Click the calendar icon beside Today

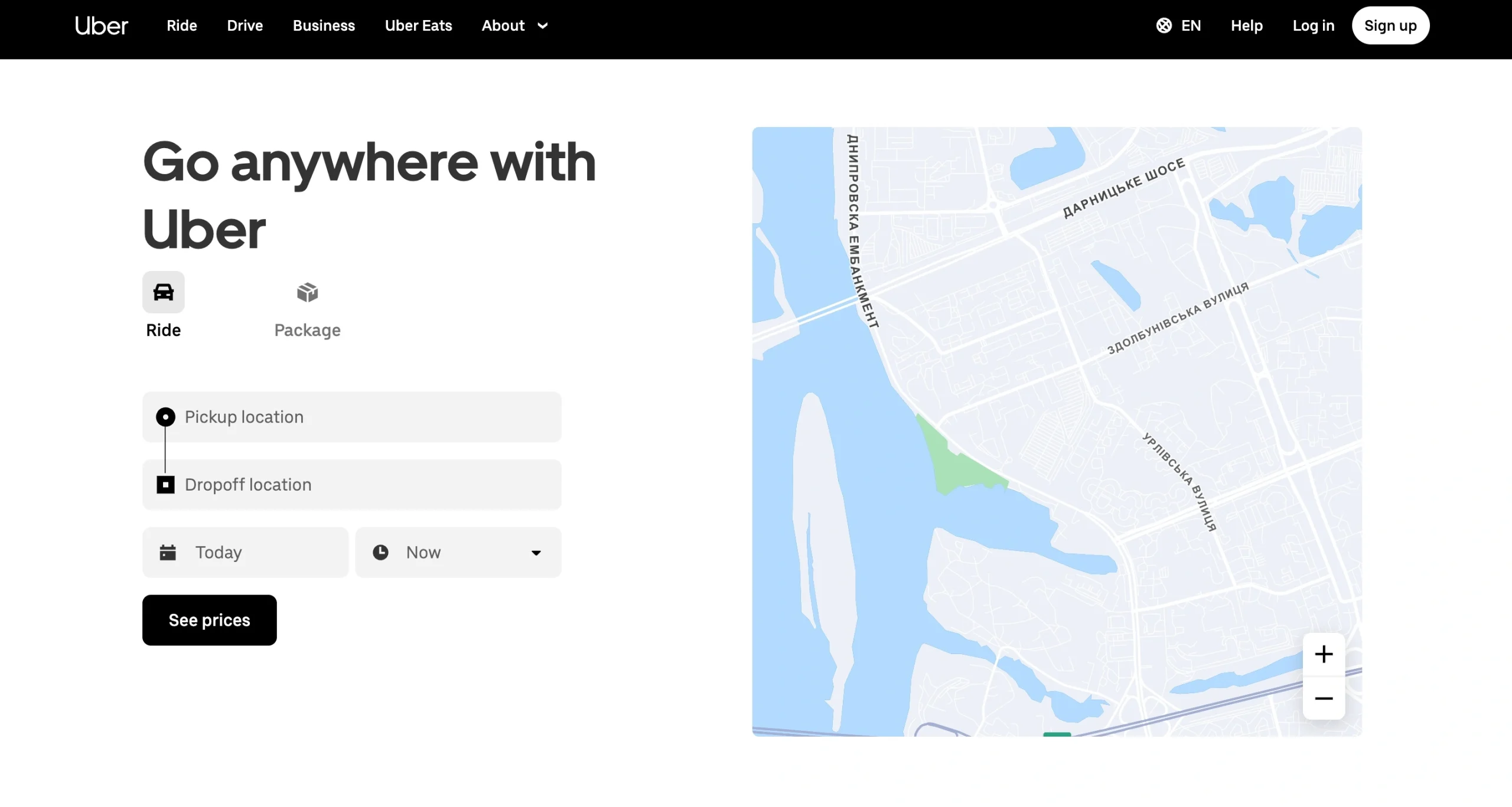coord(168,553)
